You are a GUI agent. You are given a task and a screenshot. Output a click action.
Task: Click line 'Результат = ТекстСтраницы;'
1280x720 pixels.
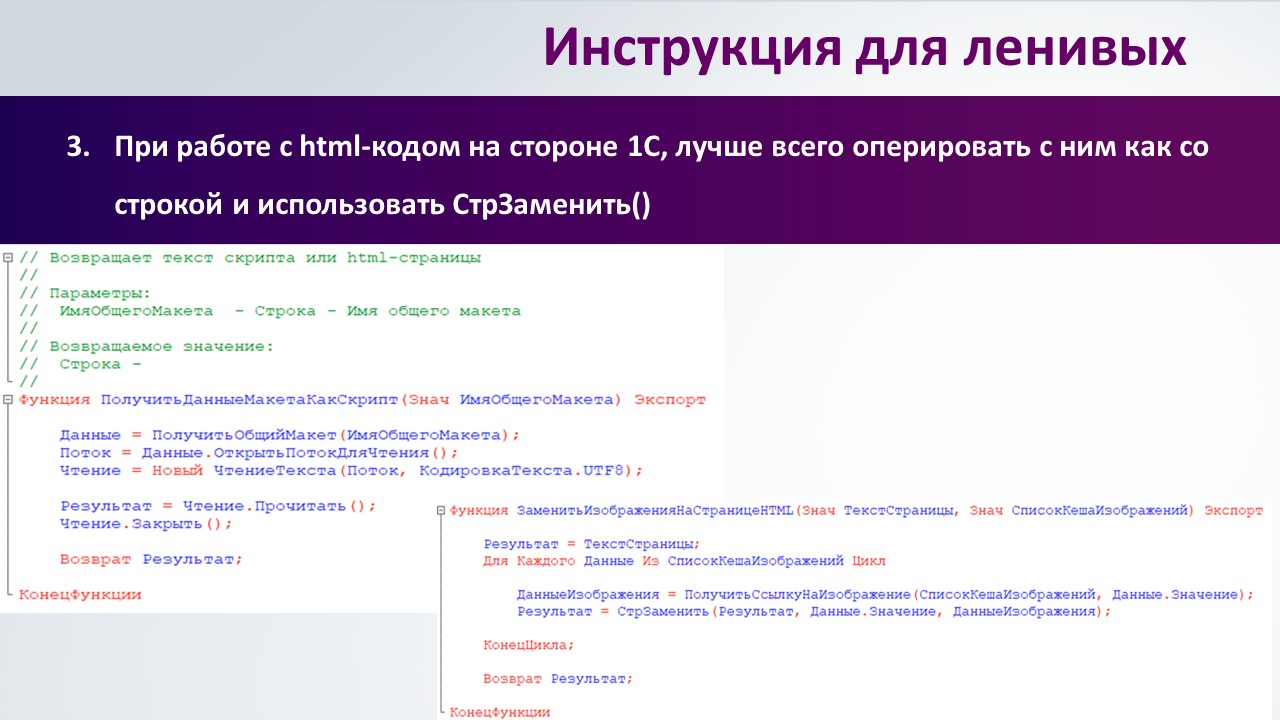pyautogui.click(x=592, y=545)
